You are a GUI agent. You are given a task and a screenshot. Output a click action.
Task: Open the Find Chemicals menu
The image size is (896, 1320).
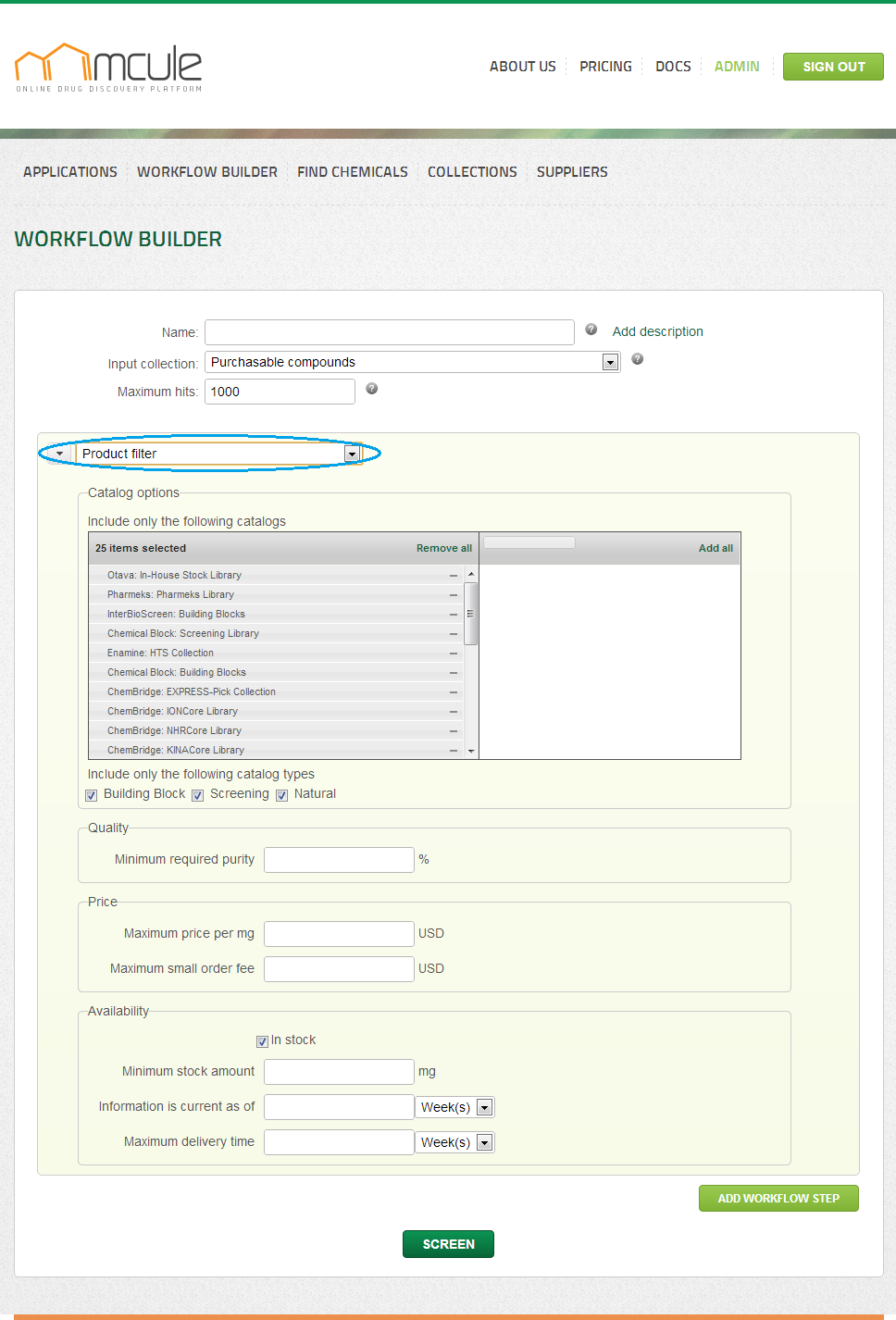(x=353, y=172)
